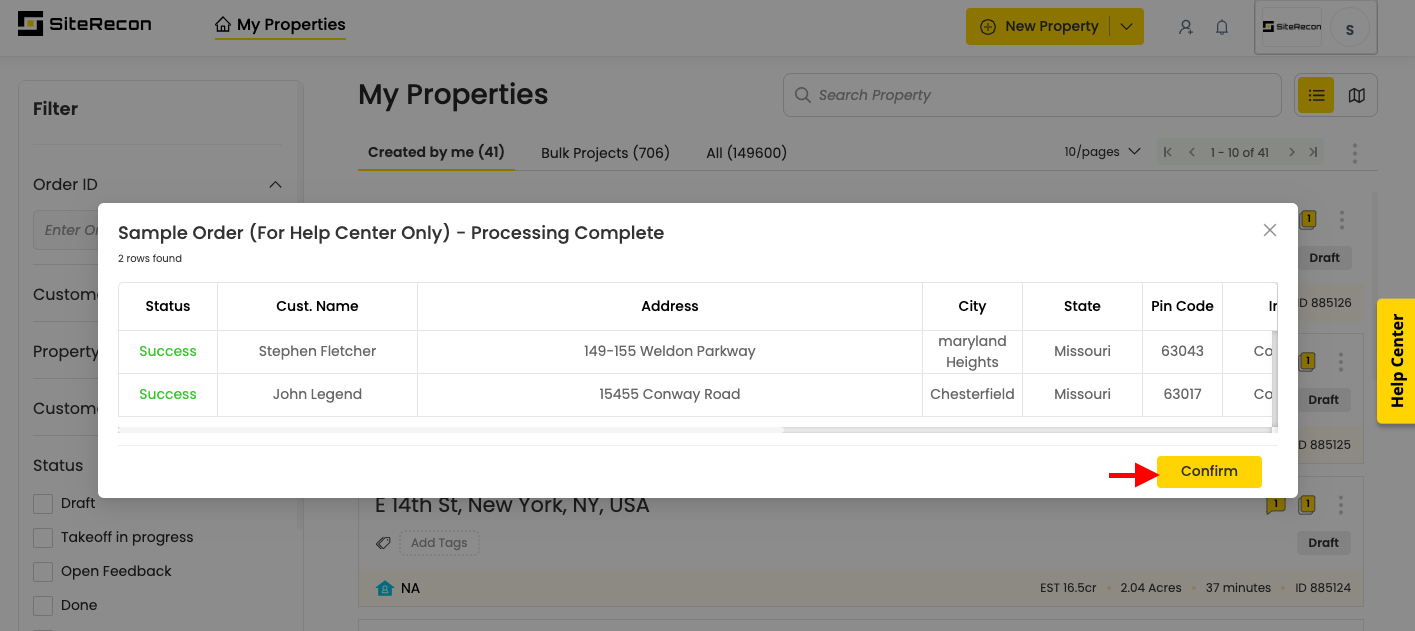The width and height of the screenshot is (1415, 631).
Task: Collapse the Order ID filter section
Action: tap(275, 184)
